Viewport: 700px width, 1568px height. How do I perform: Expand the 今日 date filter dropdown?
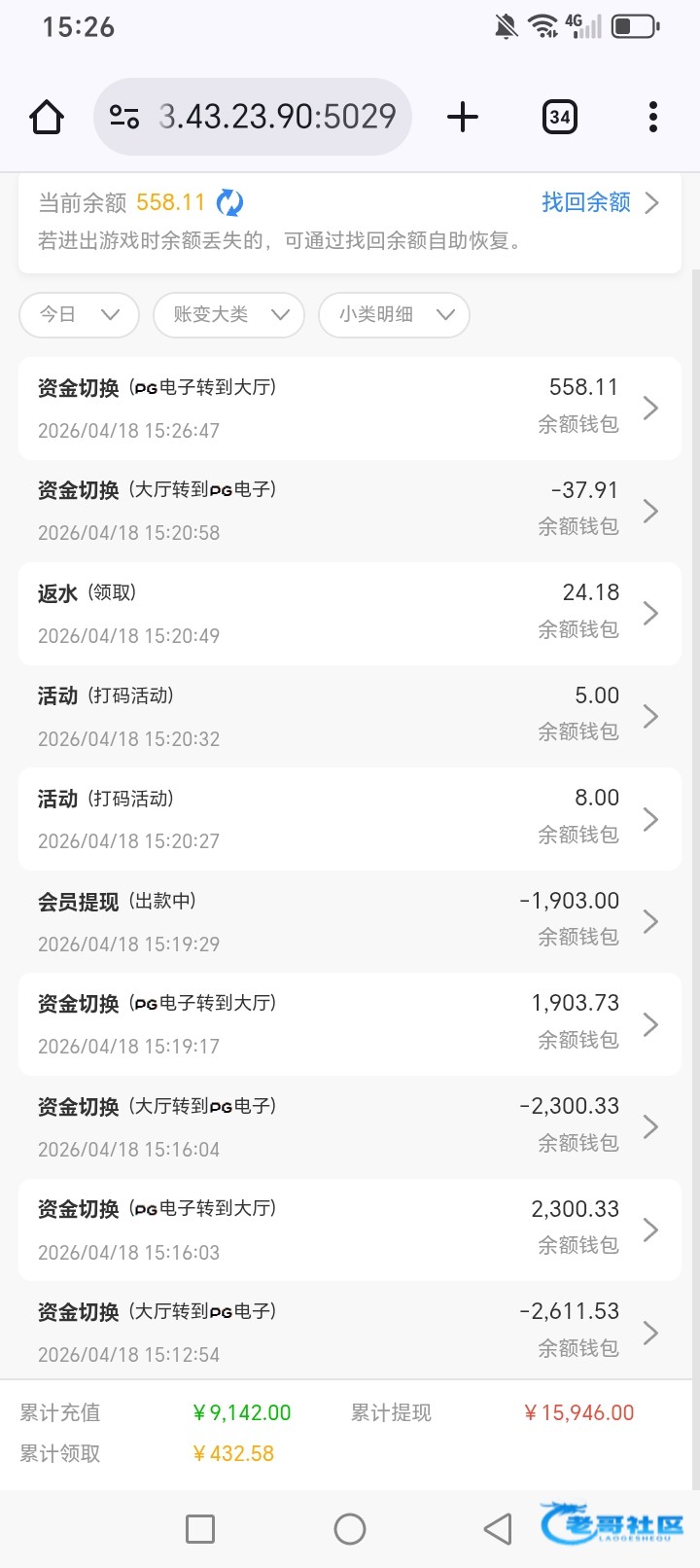point(79,314)
